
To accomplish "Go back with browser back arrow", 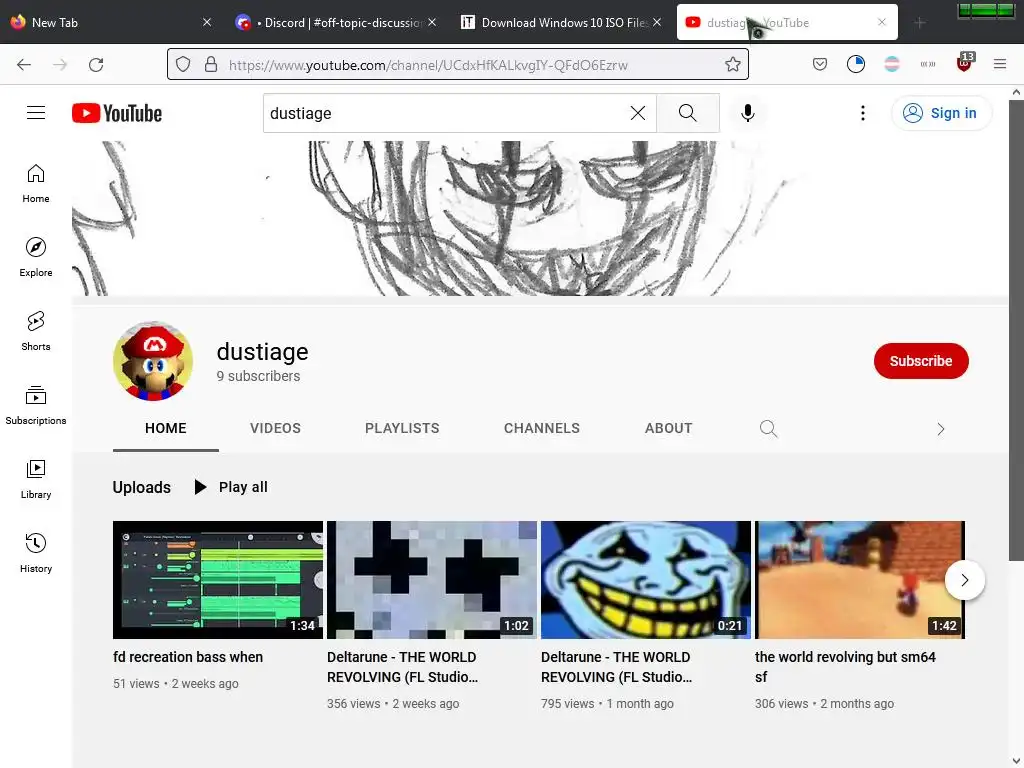I will 24,65.
